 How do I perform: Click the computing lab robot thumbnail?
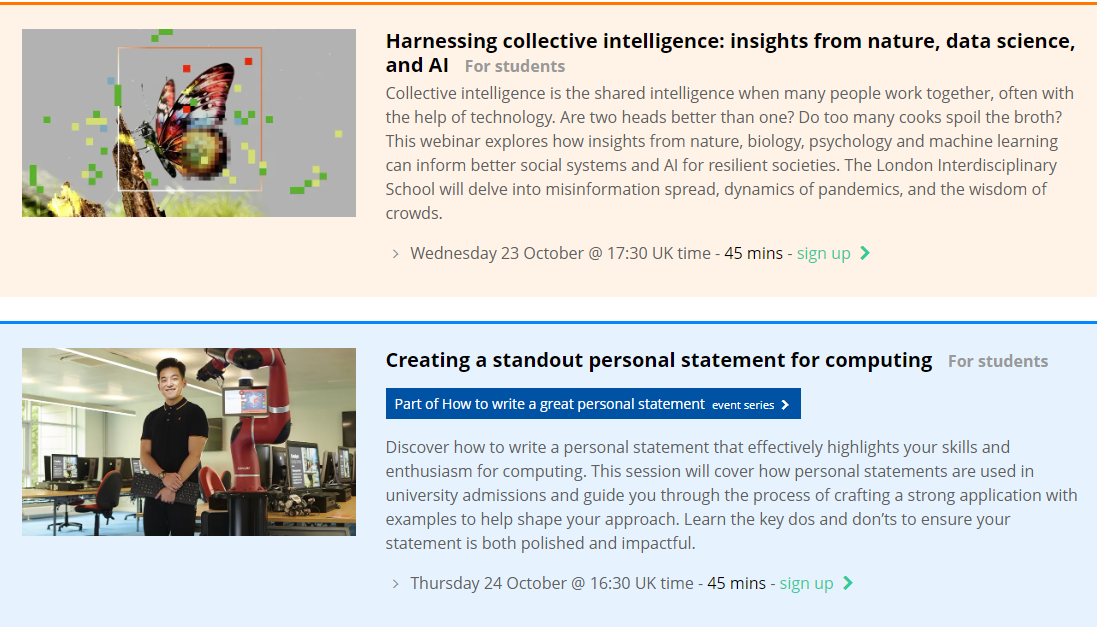[x=189, y=442]
